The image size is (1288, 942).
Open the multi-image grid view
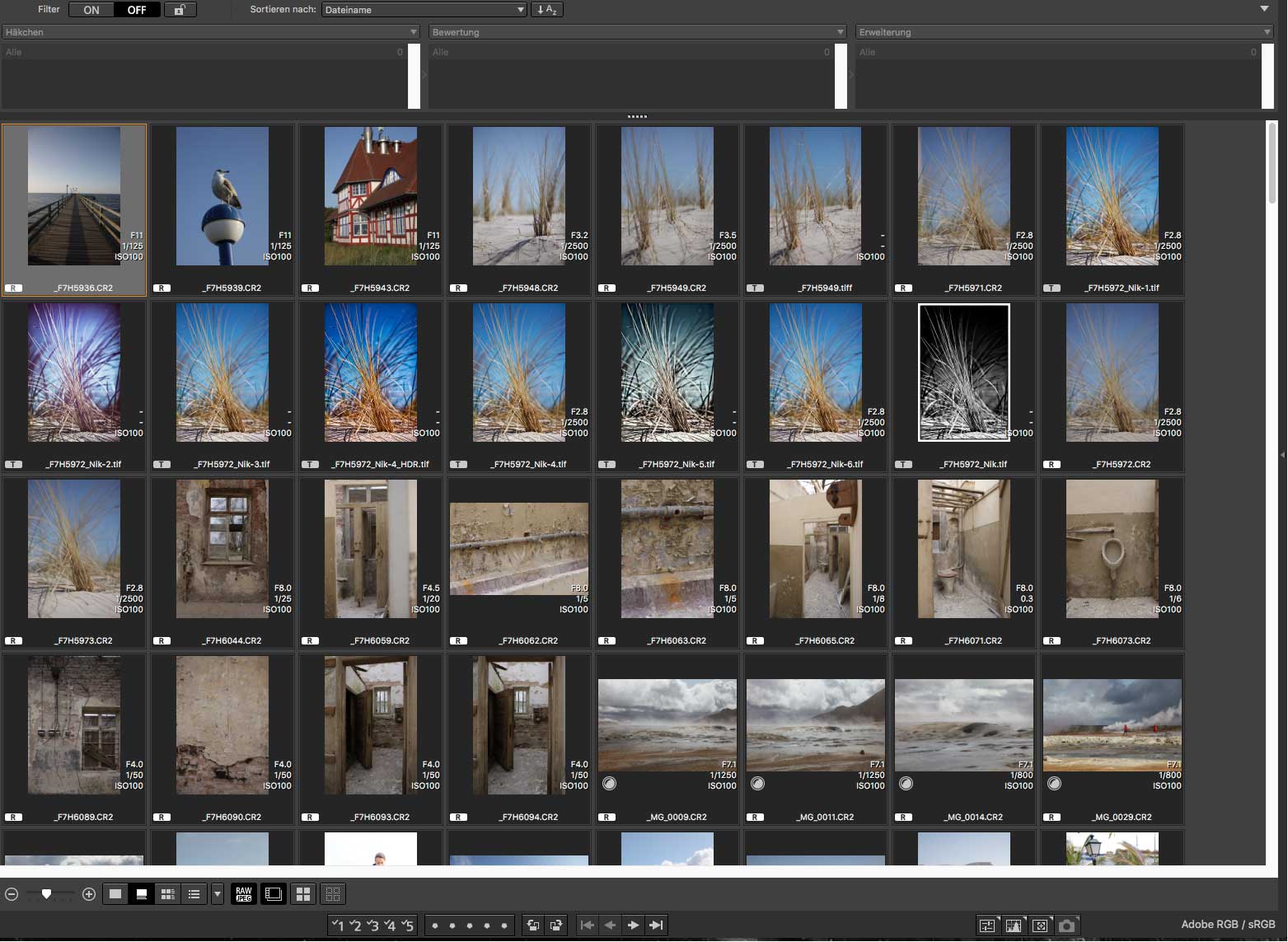pyautogui.click(x=303, y=894)
